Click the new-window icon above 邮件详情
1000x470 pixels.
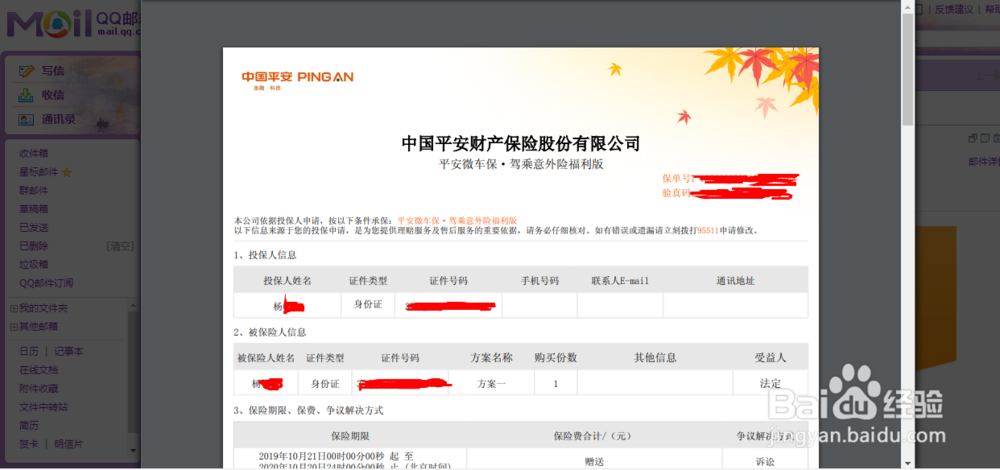(973, 138)
